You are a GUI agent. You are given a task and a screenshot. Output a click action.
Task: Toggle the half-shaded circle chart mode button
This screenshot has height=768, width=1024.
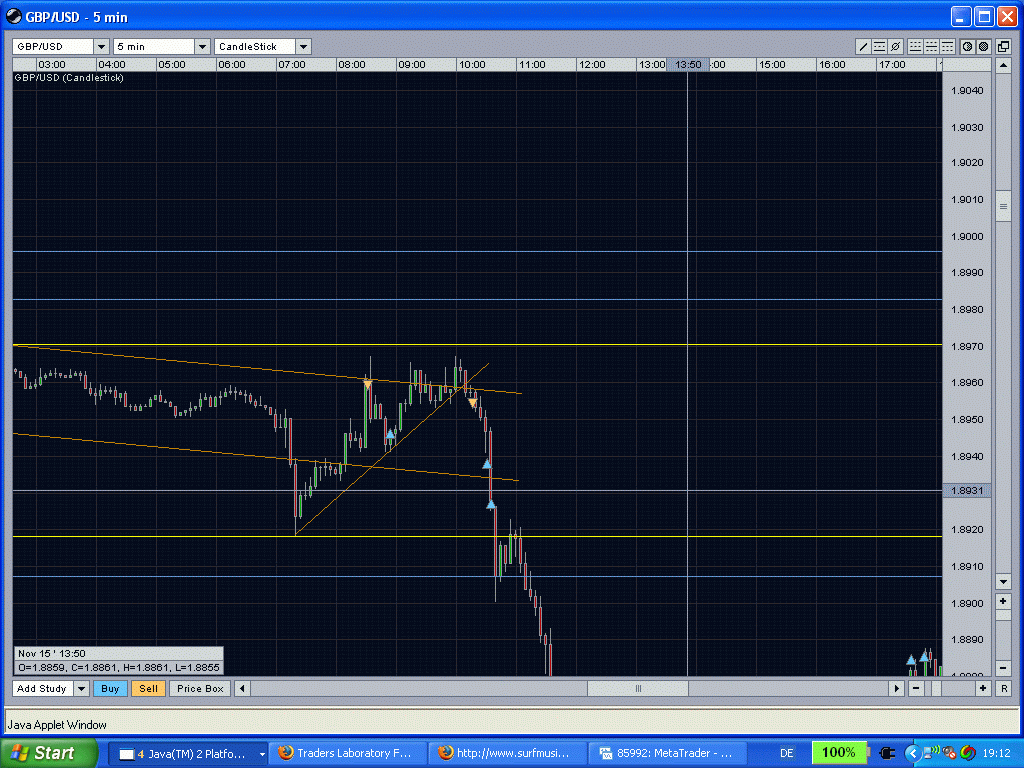pos(967,46)
